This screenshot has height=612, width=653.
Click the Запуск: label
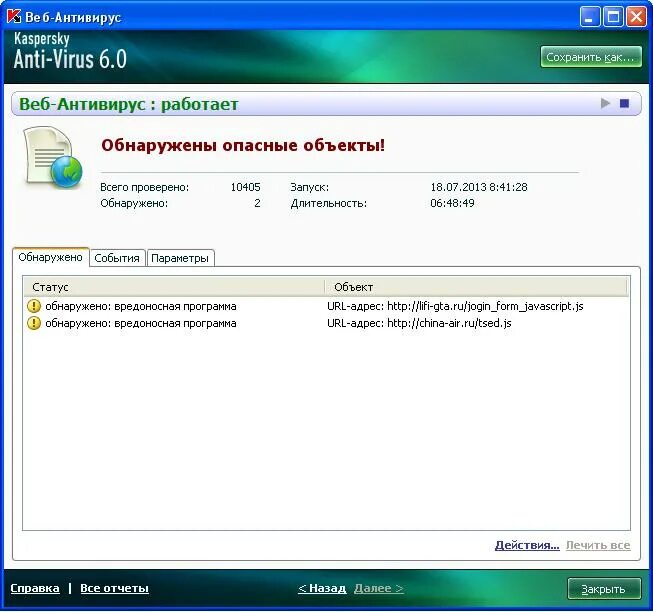click(310, 187)
